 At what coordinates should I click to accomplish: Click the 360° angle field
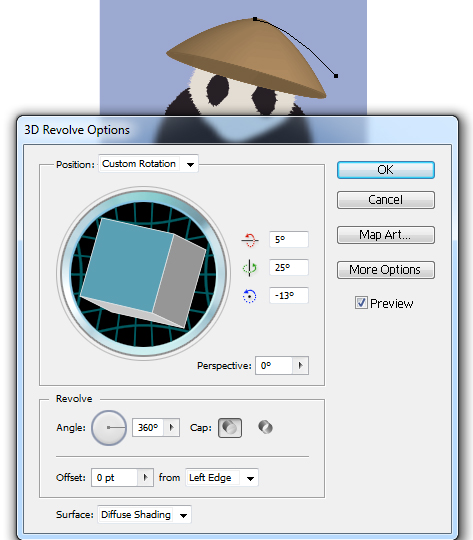pos(148,428)
